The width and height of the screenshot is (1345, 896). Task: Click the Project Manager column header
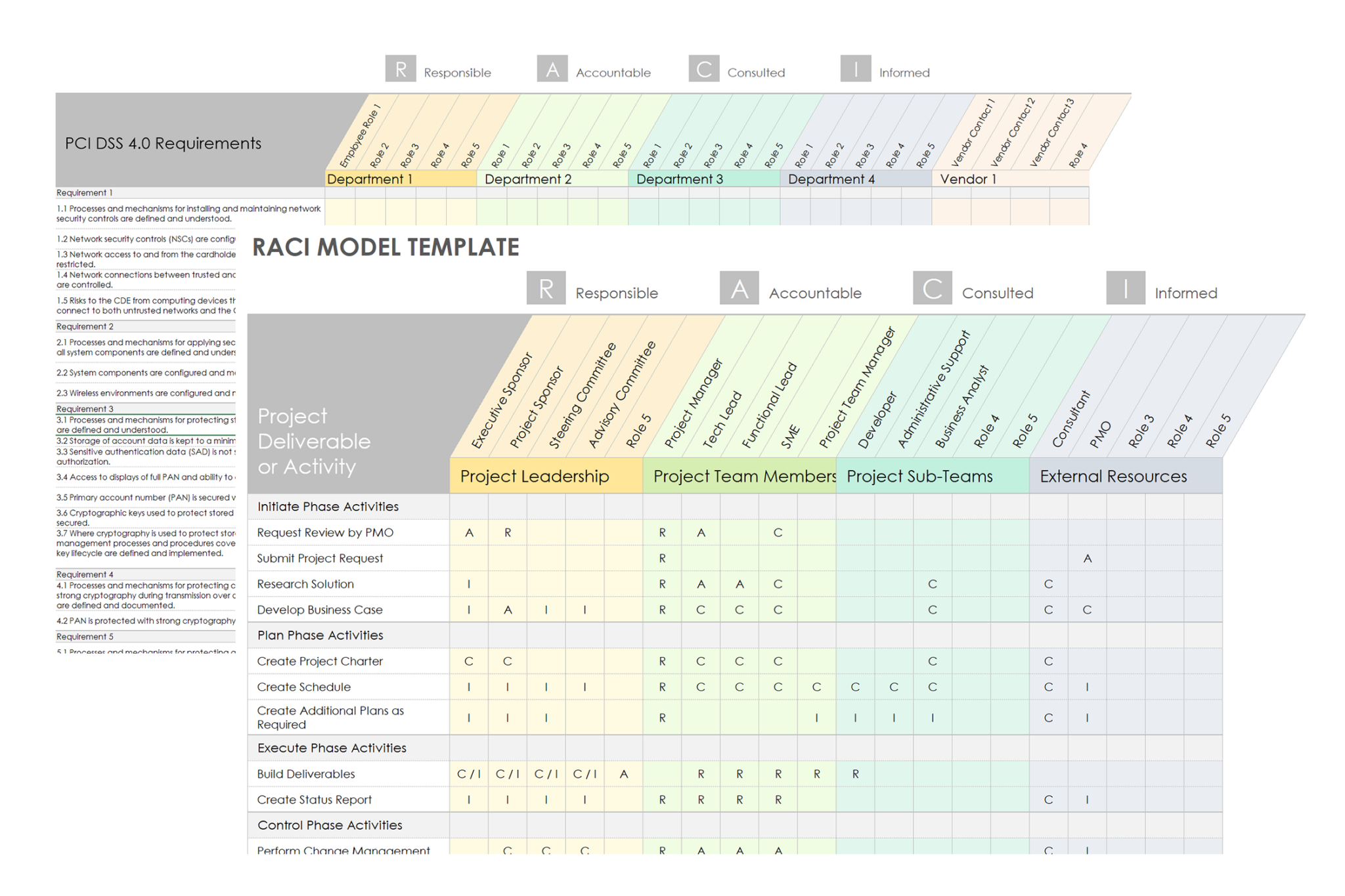693,404
